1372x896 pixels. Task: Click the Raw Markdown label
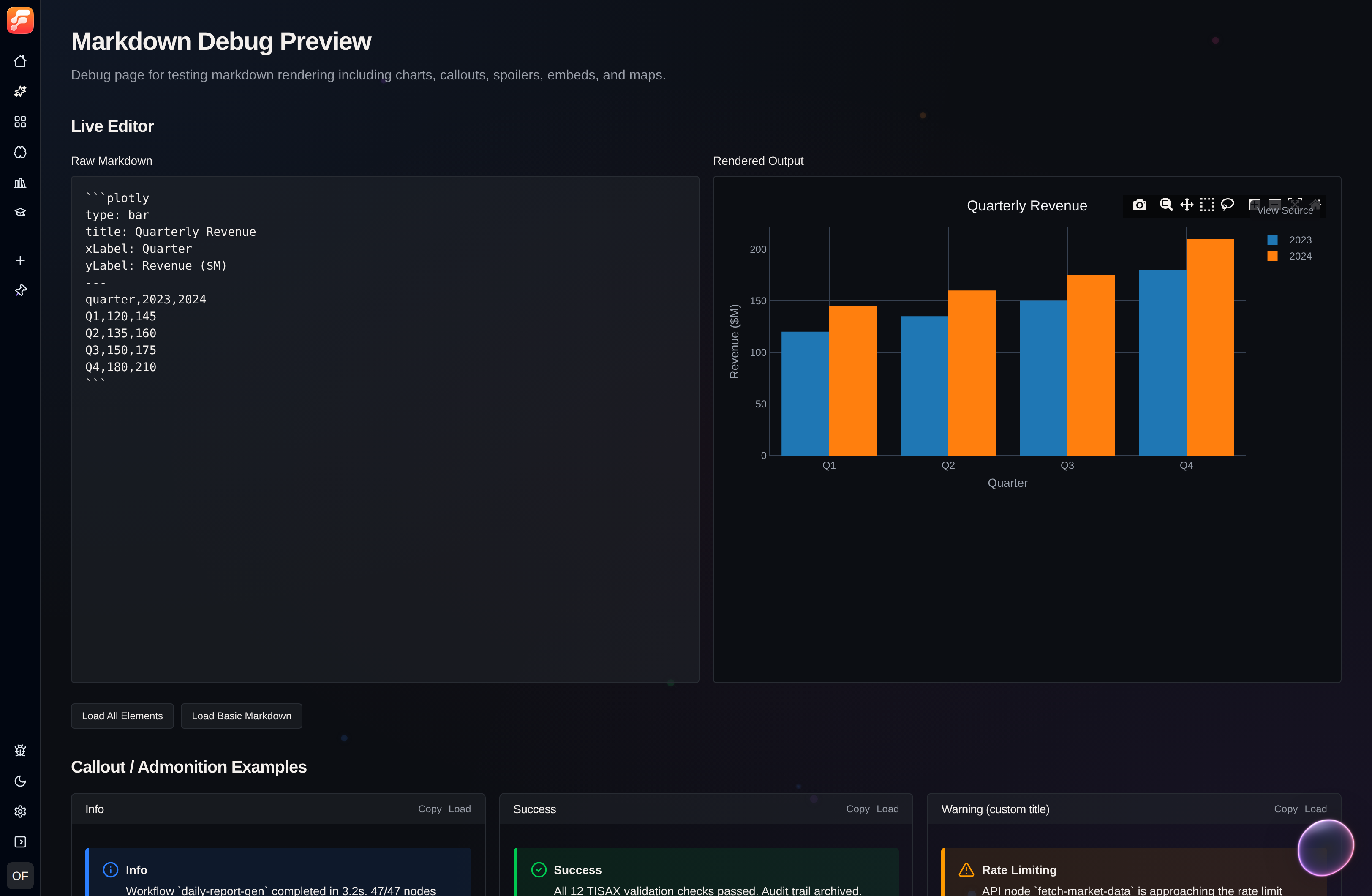112,161
